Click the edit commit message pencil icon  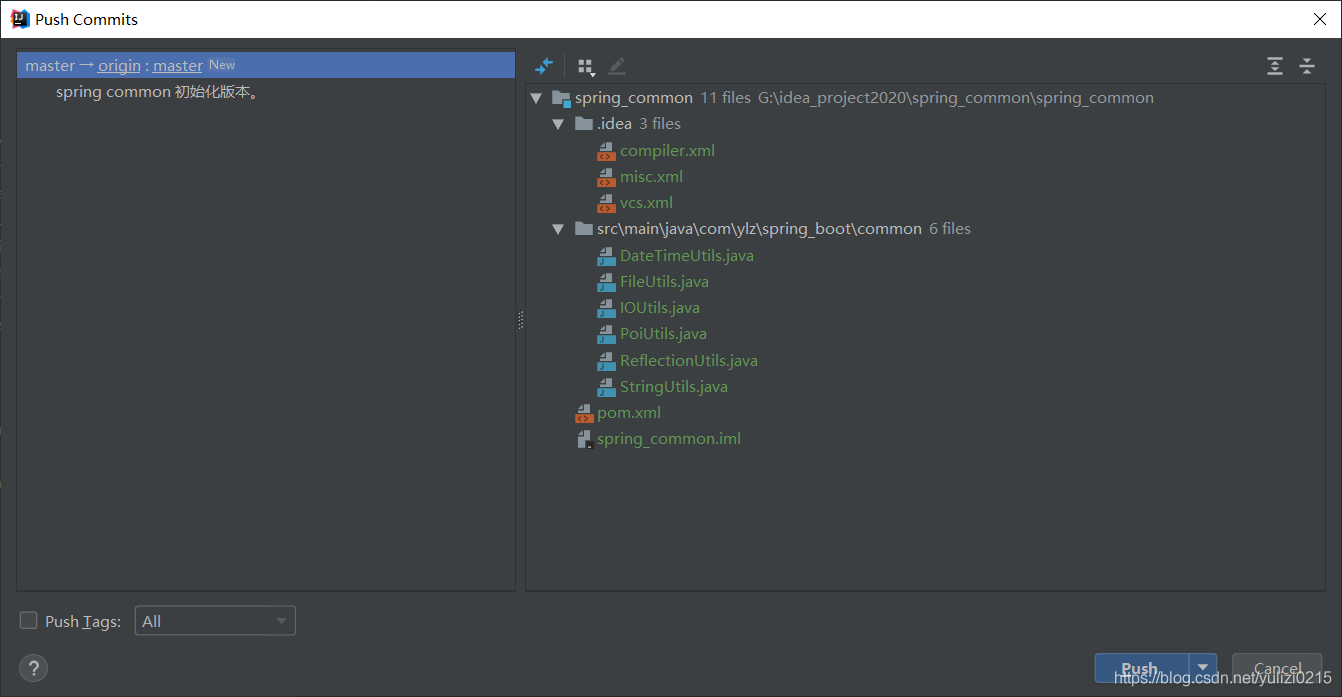point(616,66)
